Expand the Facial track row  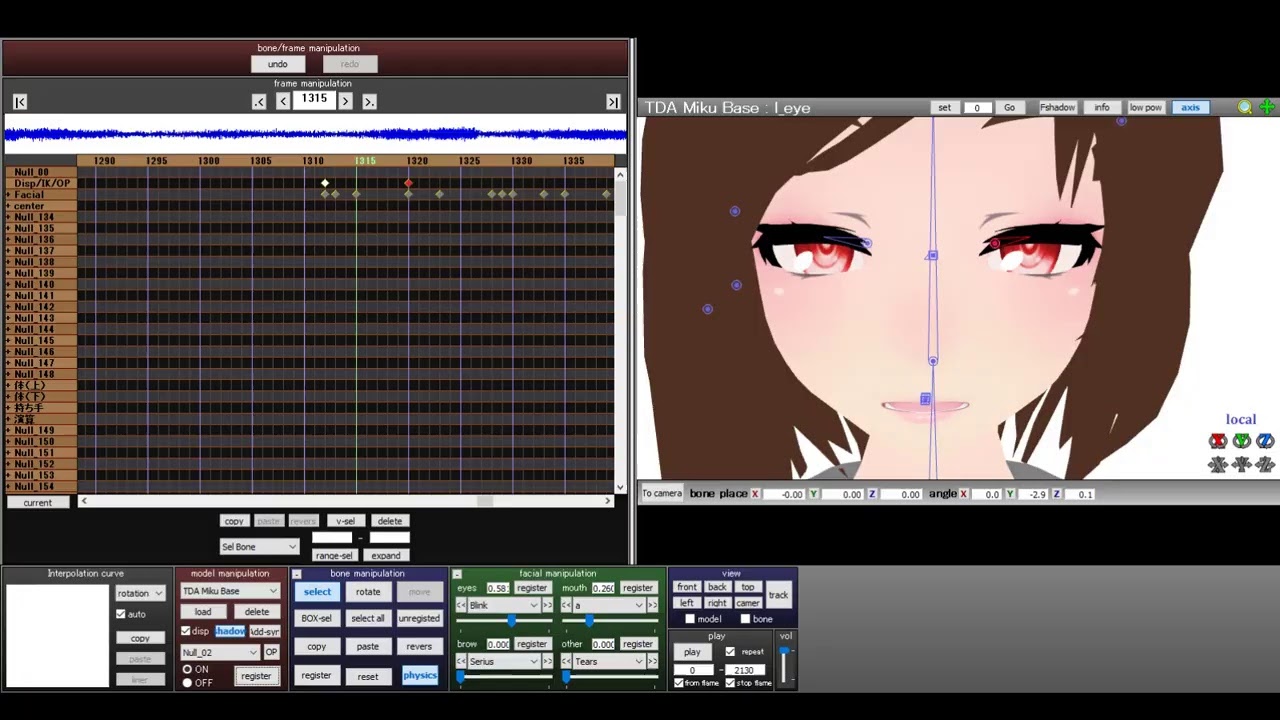point(9,195)
